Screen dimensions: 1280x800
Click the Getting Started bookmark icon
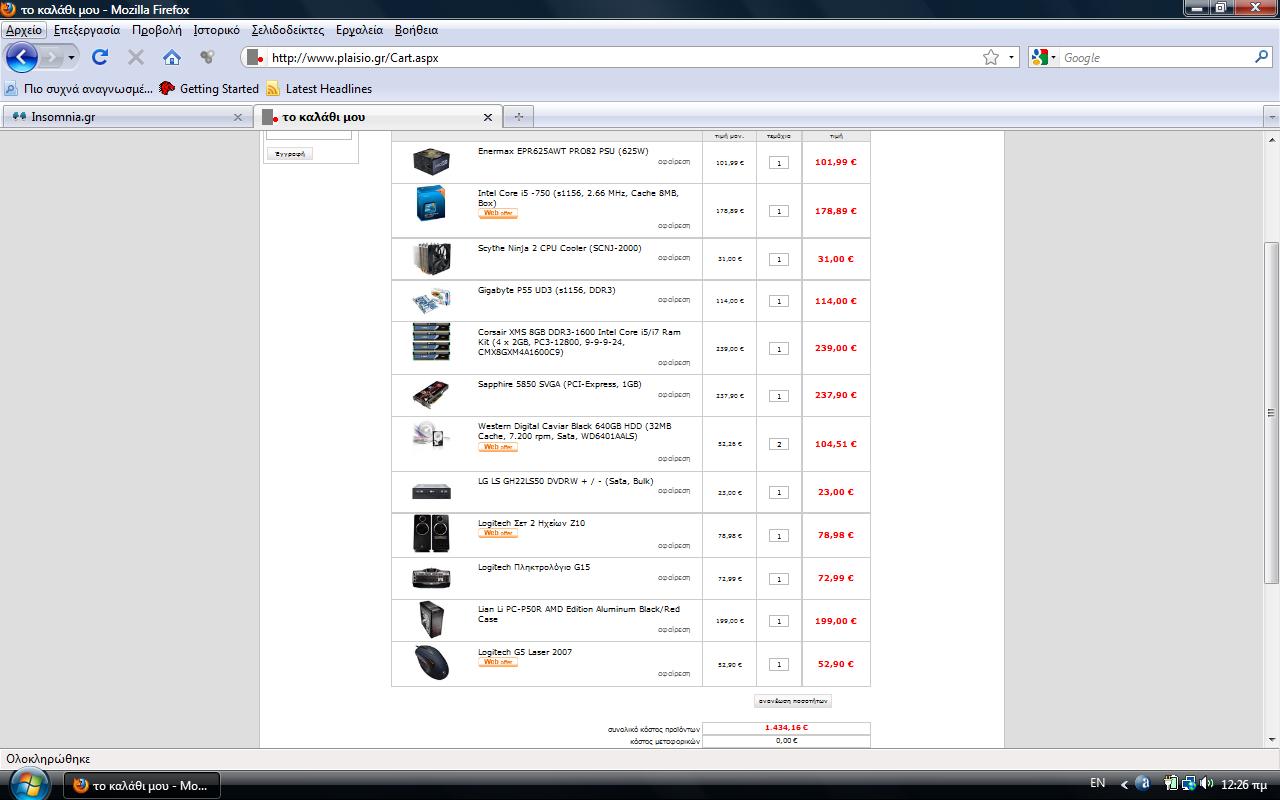click(x=167, y=88)
